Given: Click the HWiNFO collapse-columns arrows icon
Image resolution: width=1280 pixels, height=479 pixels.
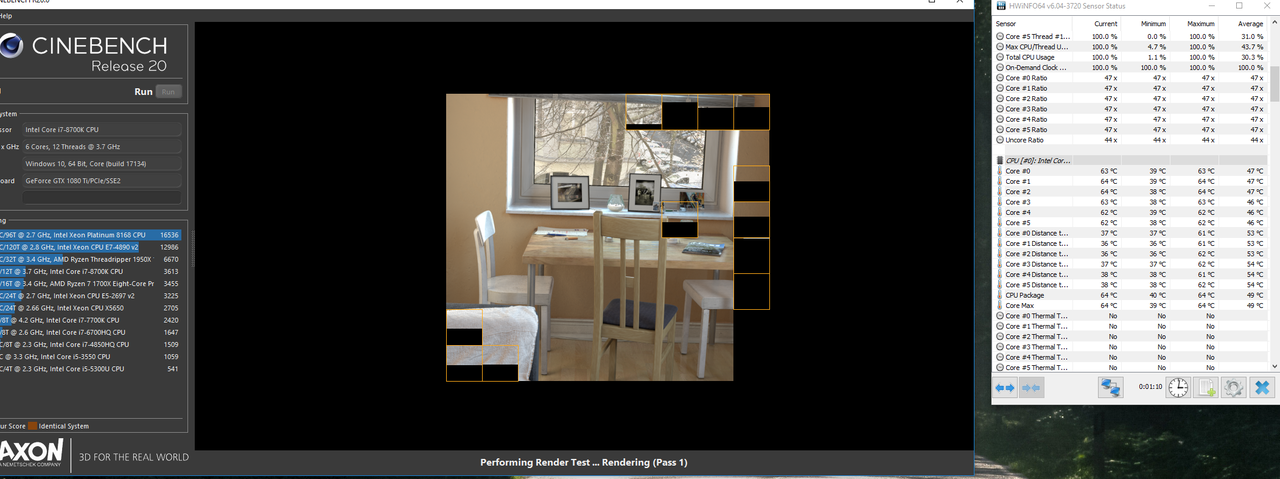Looking at the screenshot, I should 1031,387.
